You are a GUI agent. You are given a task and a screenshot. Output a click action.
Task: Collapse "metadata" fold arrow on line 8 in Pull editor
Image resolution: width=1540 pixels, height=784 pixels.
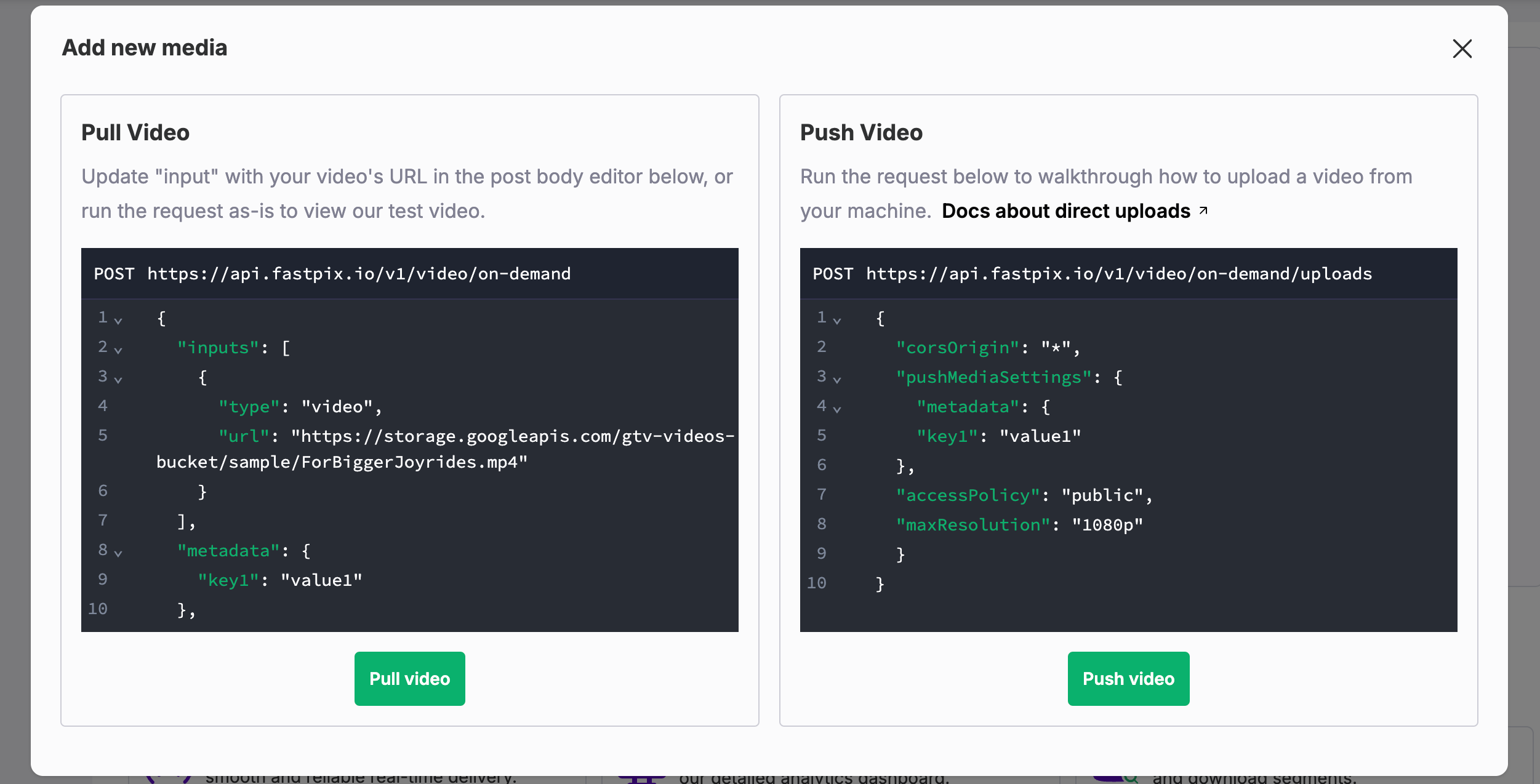118,553
